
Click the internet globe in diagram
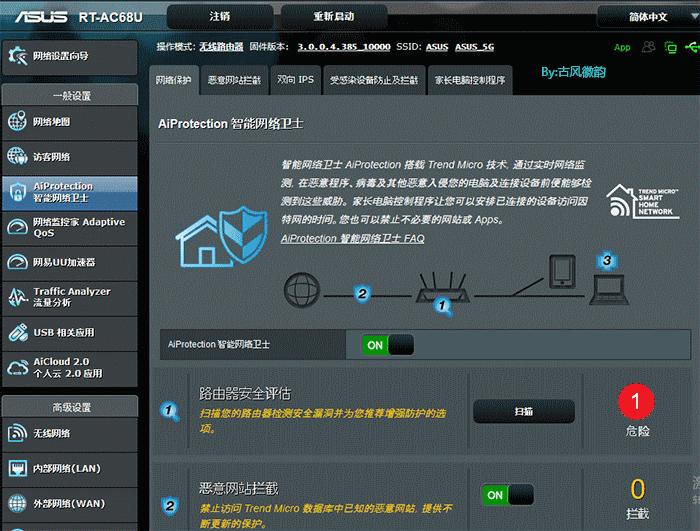(x=302, y=290)
